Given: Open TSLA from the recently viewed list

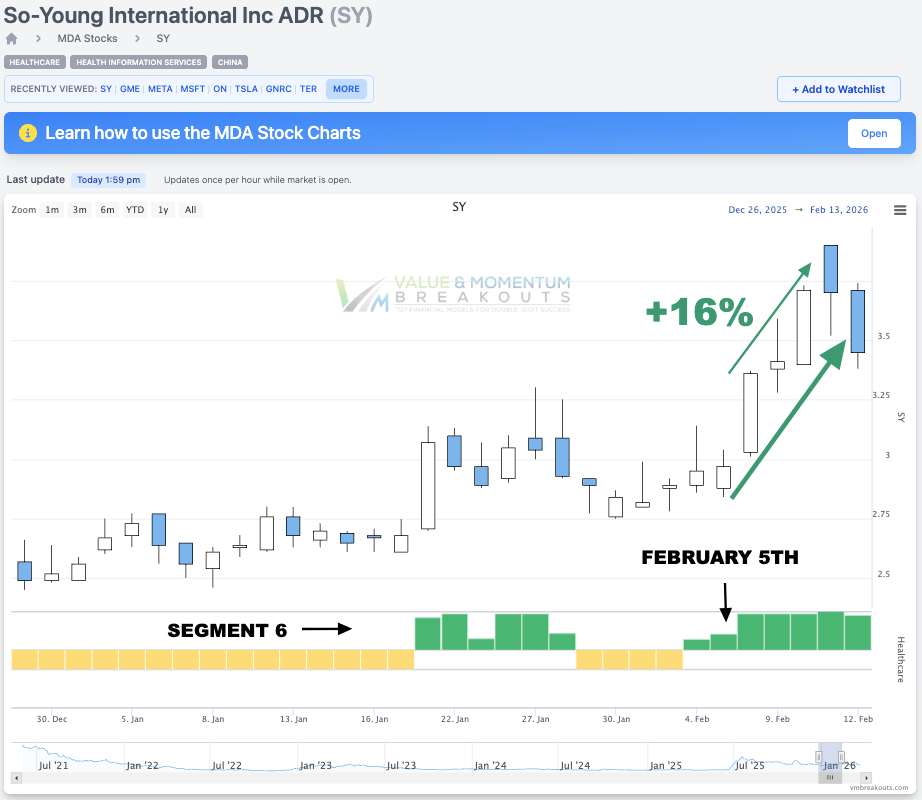Looking at the screenshot, I should (x=246, y=89).
